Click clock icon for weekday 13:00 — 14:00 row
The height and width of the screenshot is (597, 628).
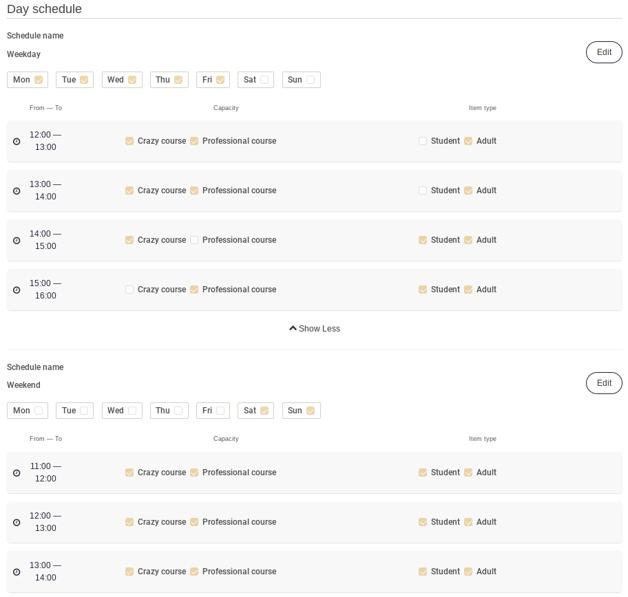click(16, 191)
